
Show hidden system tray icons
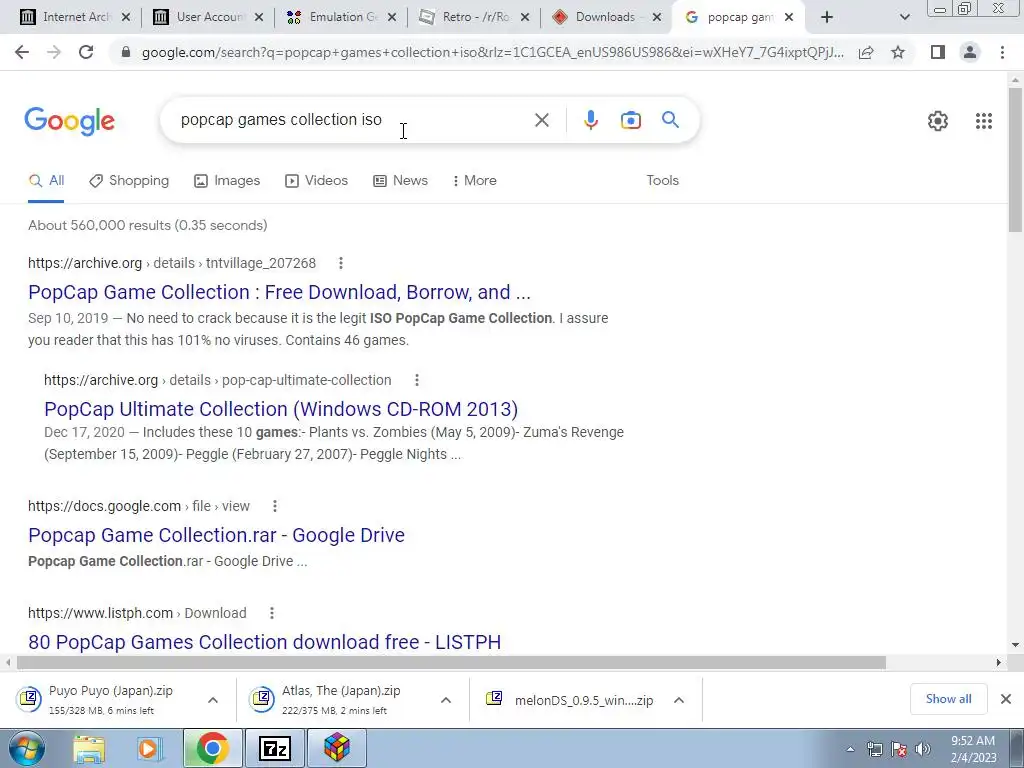tap(850, 749)
